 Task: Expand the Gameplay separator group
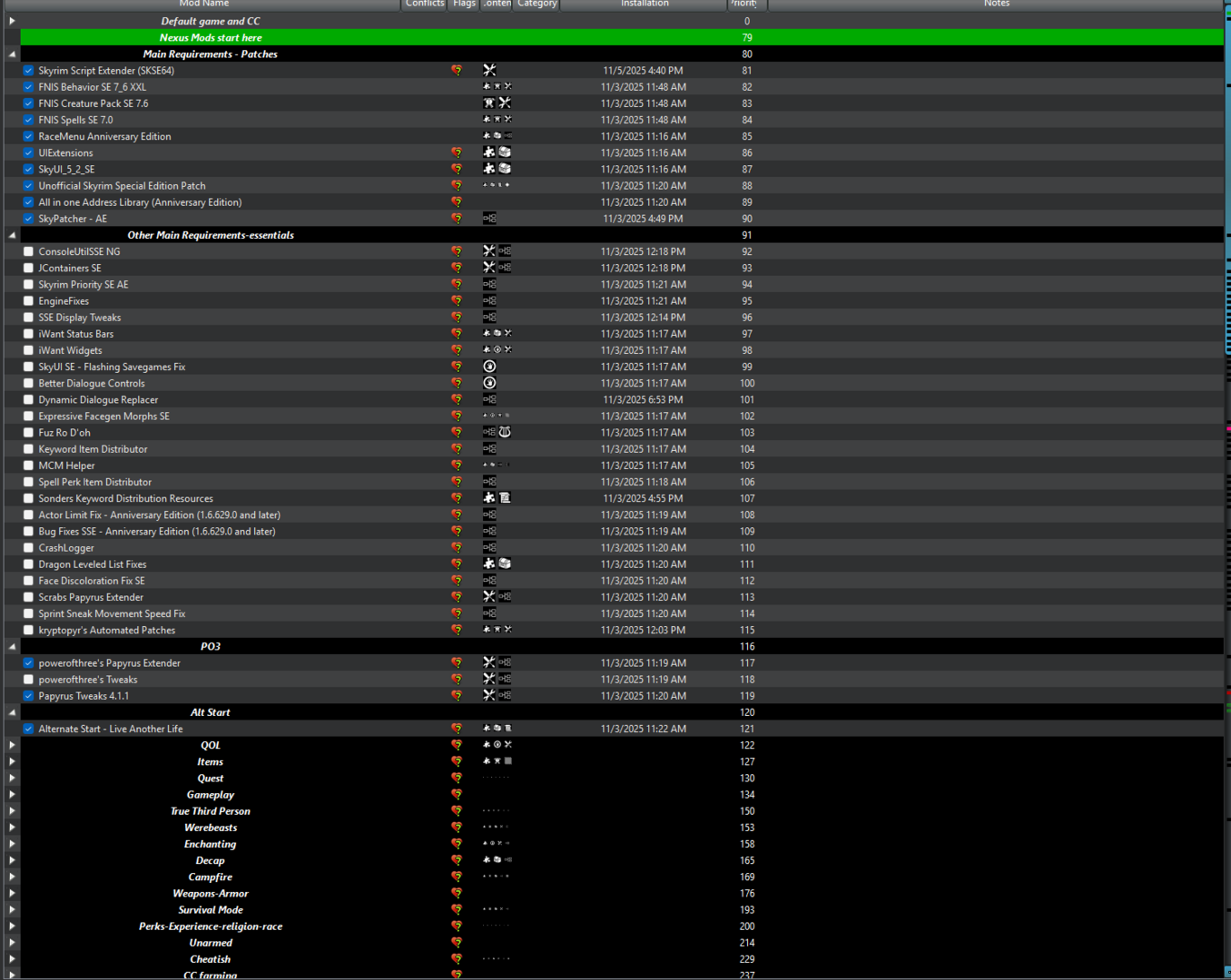click(12, 795)
